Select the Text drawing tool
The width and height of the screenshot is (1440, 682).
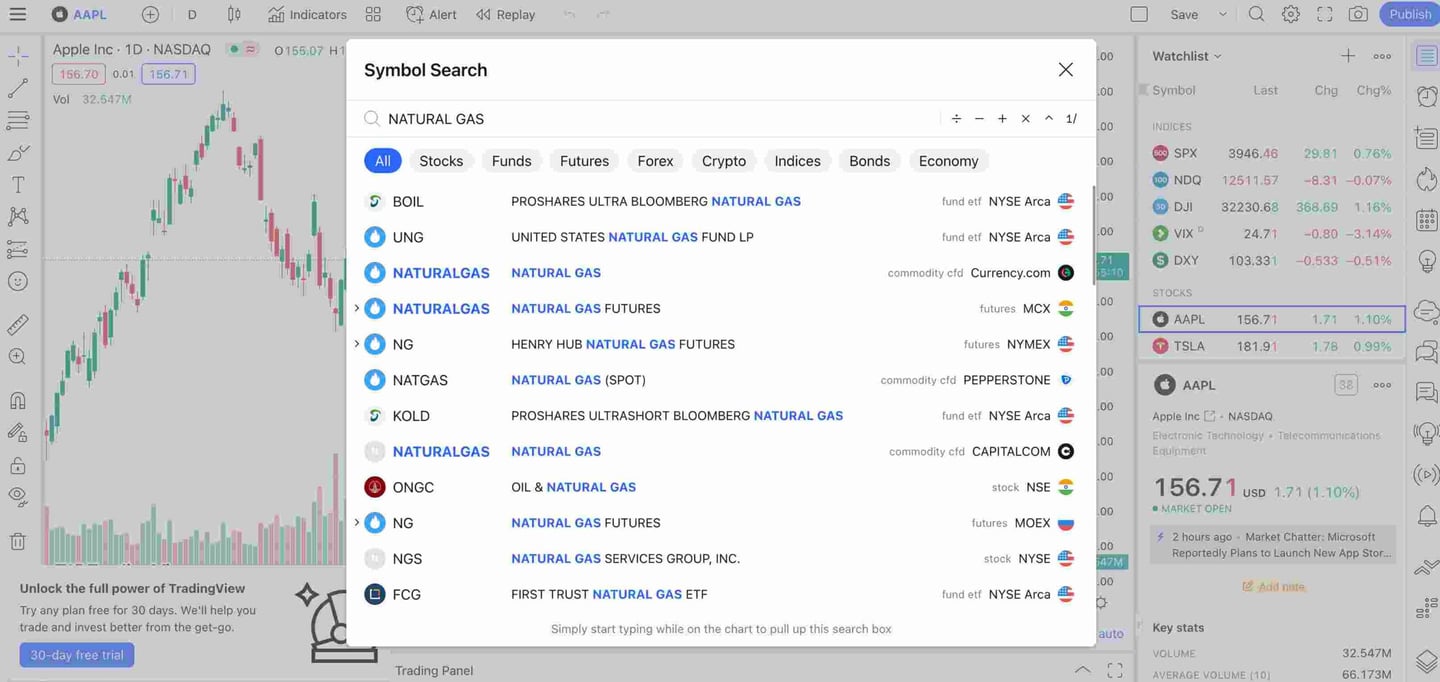pyautogui.click(x=17, y=185)
